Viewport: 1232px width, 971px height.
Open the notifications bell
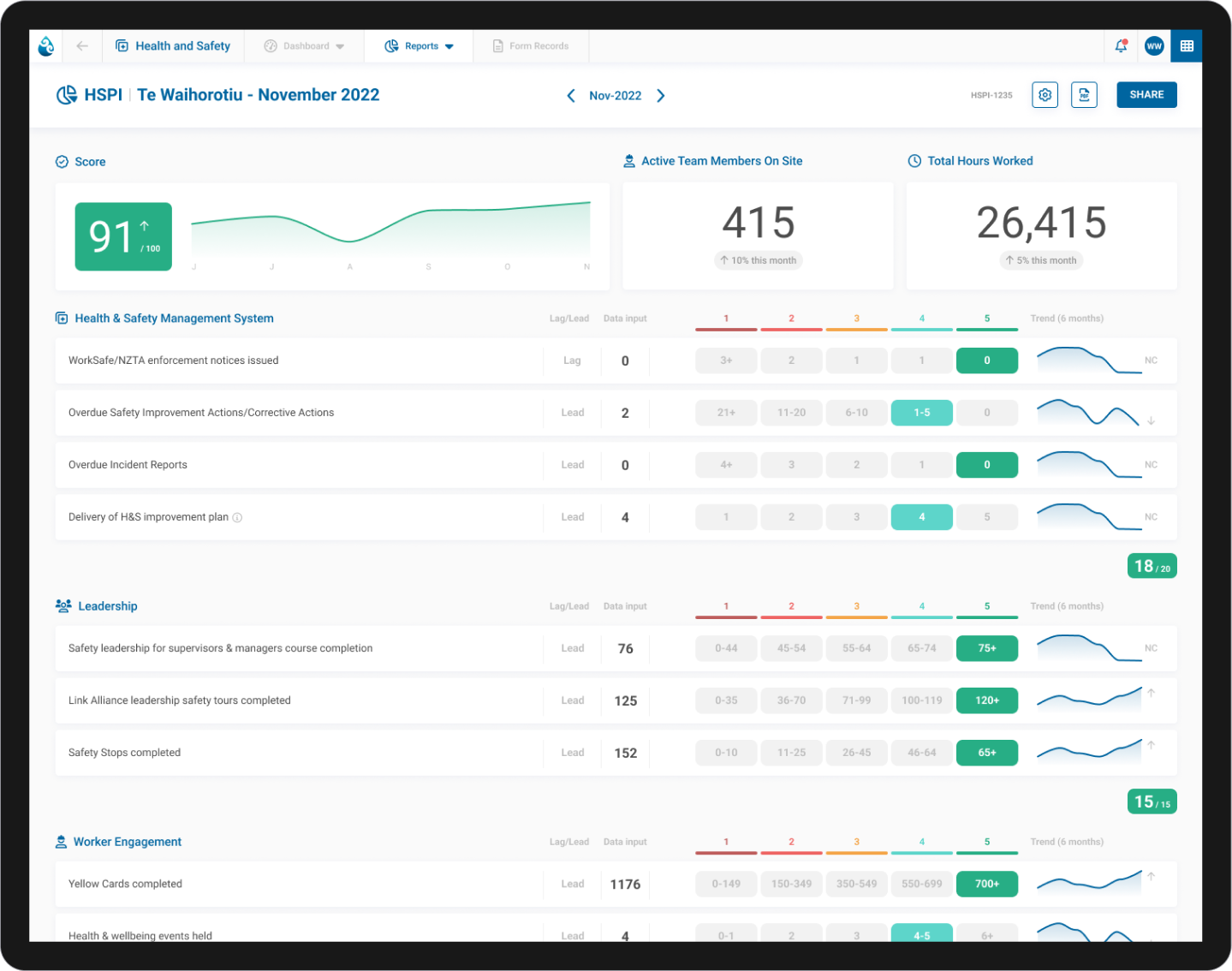click(x=1120, y=45)
